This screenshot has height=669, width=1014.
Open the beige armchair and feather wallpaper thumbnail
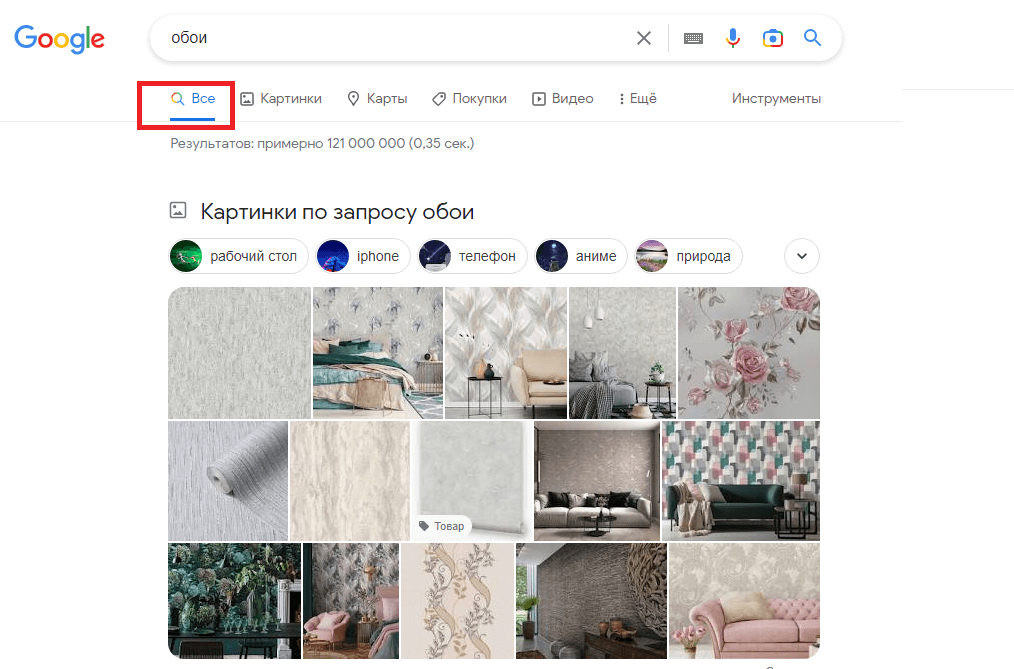point(506,353)
